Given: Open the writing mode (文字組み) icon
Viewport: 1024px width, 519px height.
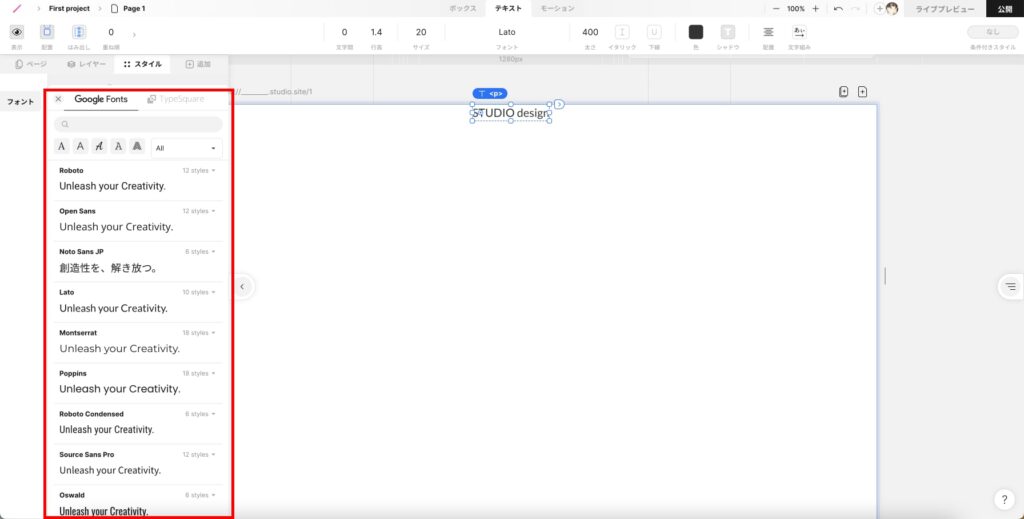Looking at the screenshot, I should 799,32.
